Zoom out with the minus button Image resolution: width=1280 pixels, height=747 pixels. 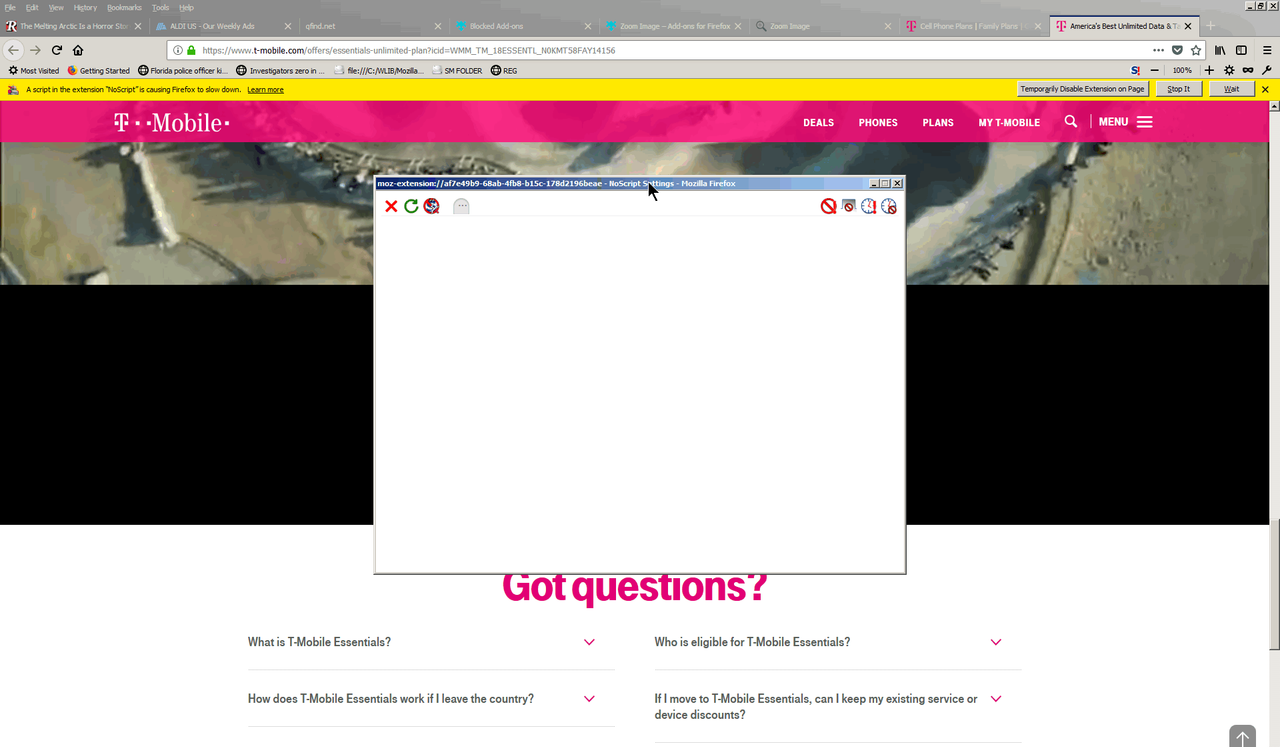1155,71
